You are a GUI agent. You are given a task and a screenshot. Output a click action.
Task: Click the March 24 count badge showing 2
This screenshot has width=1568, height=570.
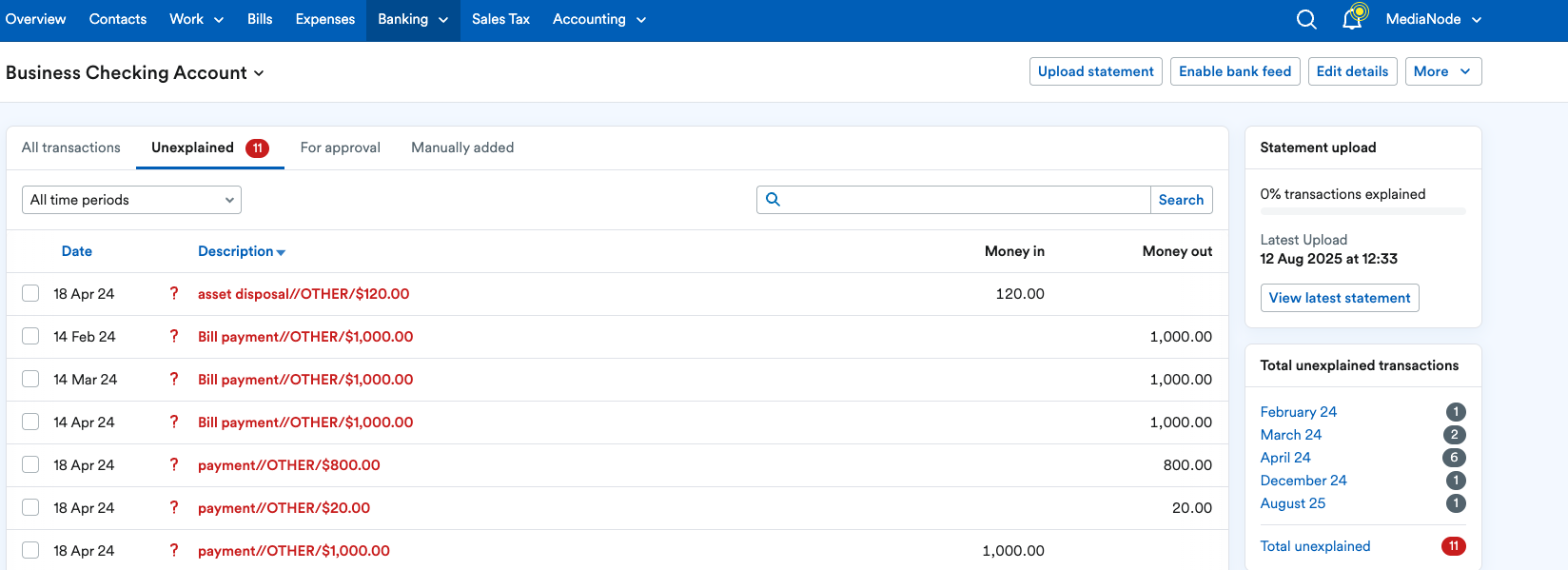click(x=1454, y=435)
